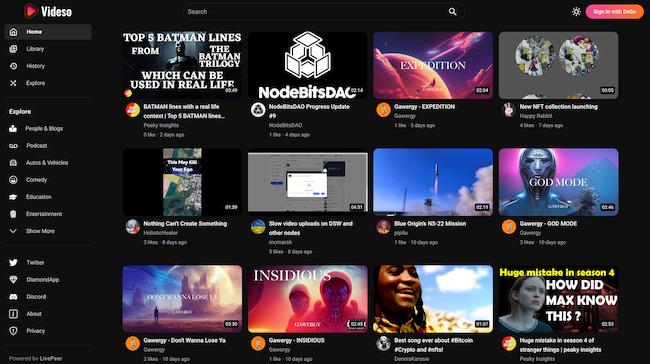Screen dimensions: 650x364
Task: Open Peaky Insights avatar on Batman video
Action: pyautogui.click(x=133, y=110)
